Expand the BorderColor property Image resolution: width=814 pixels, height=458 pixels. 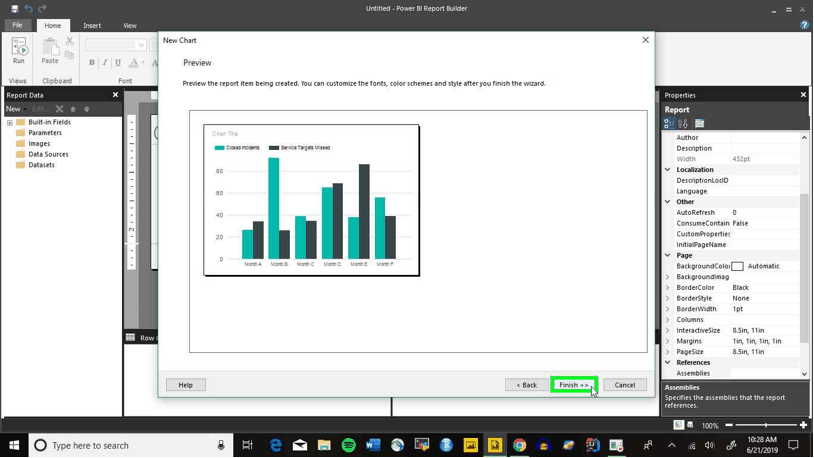click(x=668, y=287)
